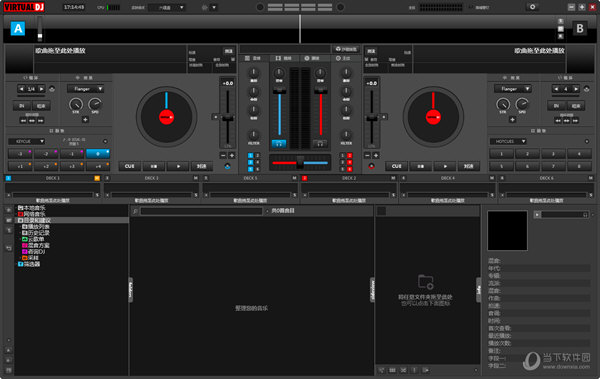Click right deck pitch plus button
This screenshot has width=600, height=379.
[376, 155]
